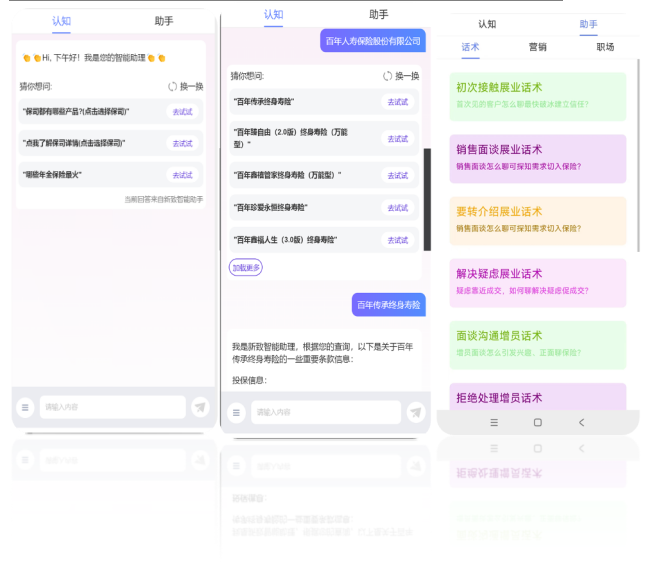Open 面谈沟通增员话术 card
Image resolution: width=654 pixels, height=565 pixels.
click(538, 345)
